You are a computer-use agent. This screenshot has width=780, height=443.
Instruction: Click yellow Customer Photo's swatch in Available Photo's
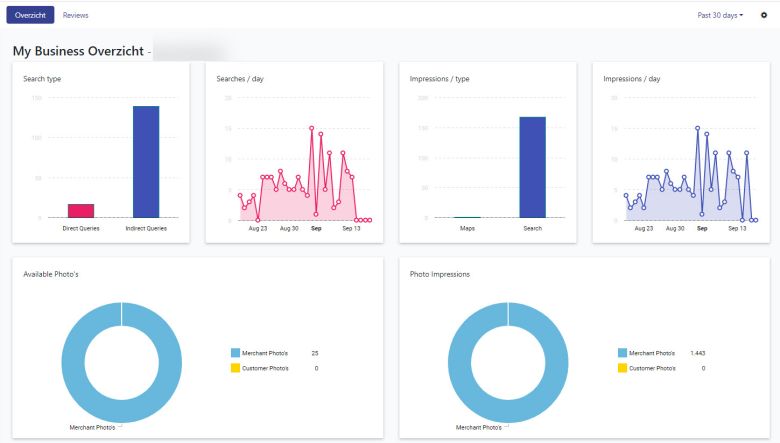click(236, 368)
